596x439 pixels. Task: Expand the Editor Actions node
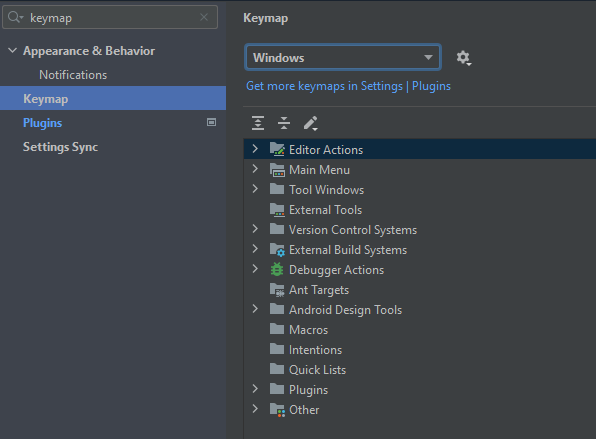click(x=255, y=149)
